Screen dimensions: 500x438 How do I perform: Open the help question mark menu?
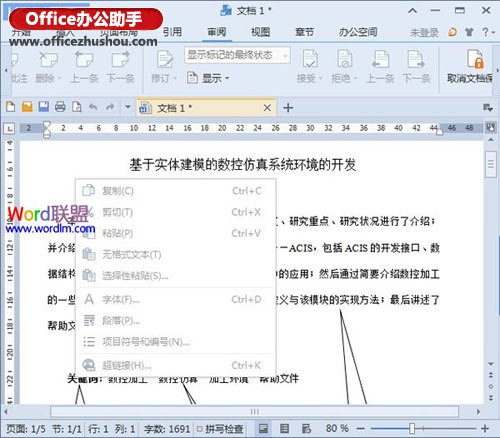(x=488, y=32)
